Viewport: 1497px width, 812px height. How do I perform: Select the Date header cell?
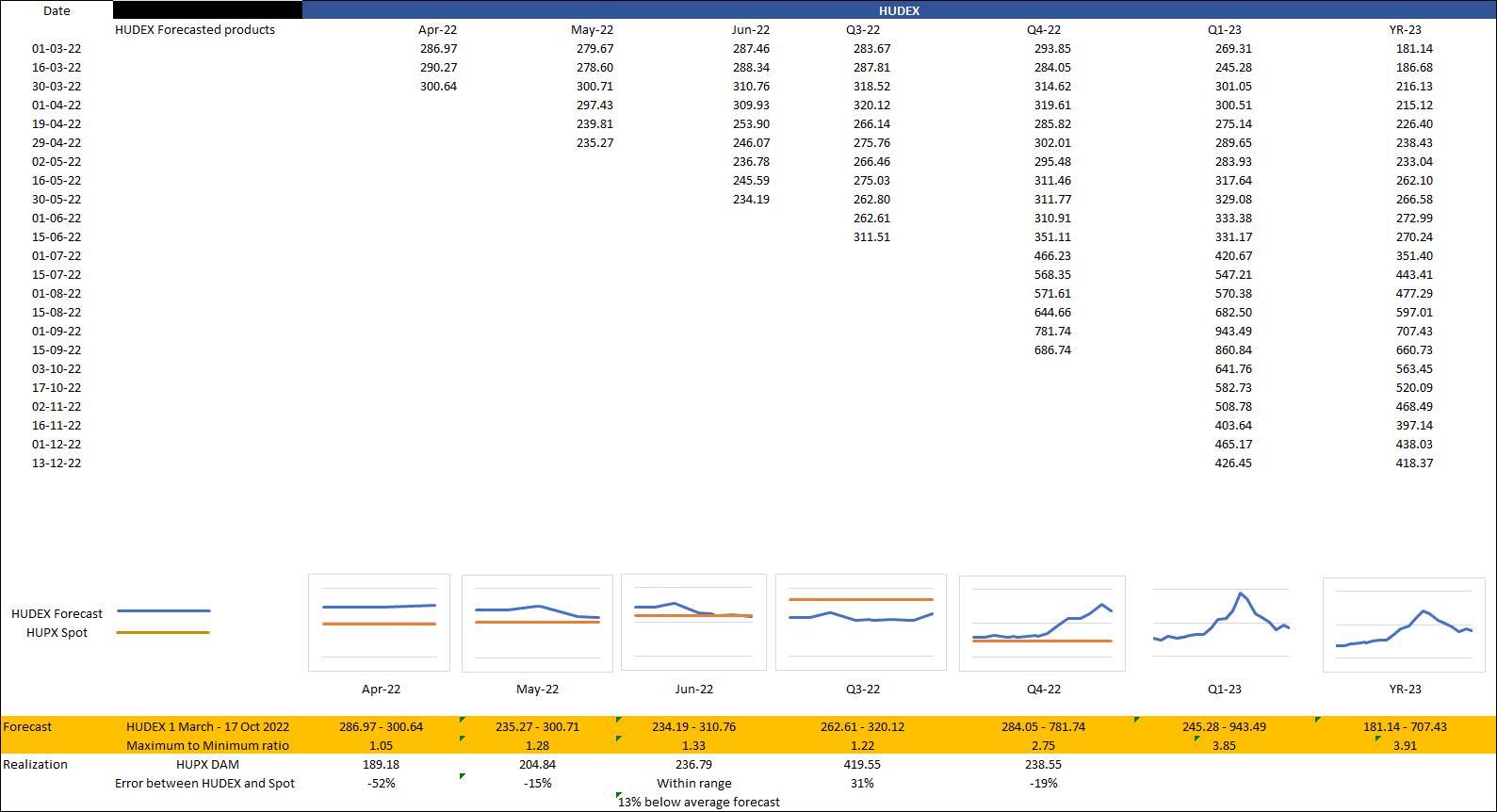pos(57,10)
